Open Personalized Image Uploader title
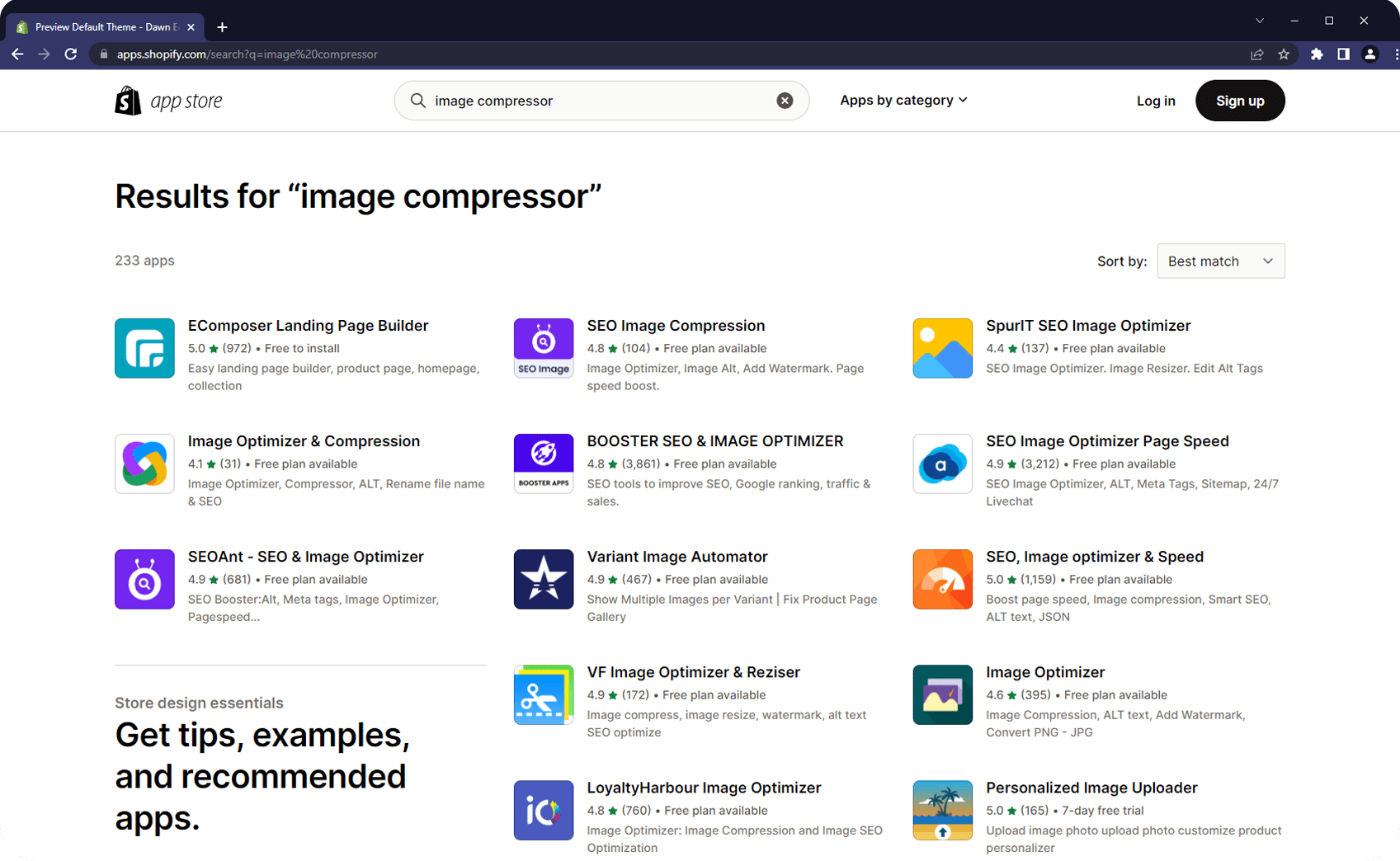Image resolution: width=1400 pixels, height=861 pixels. [1091, 788]
